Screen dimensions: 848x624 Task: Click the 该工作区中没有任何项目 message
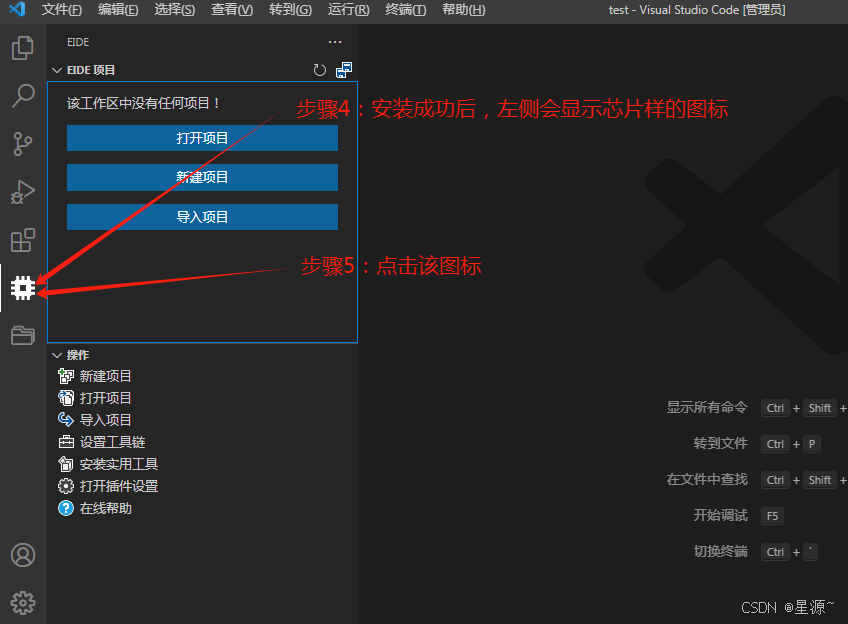coord(143,103)
